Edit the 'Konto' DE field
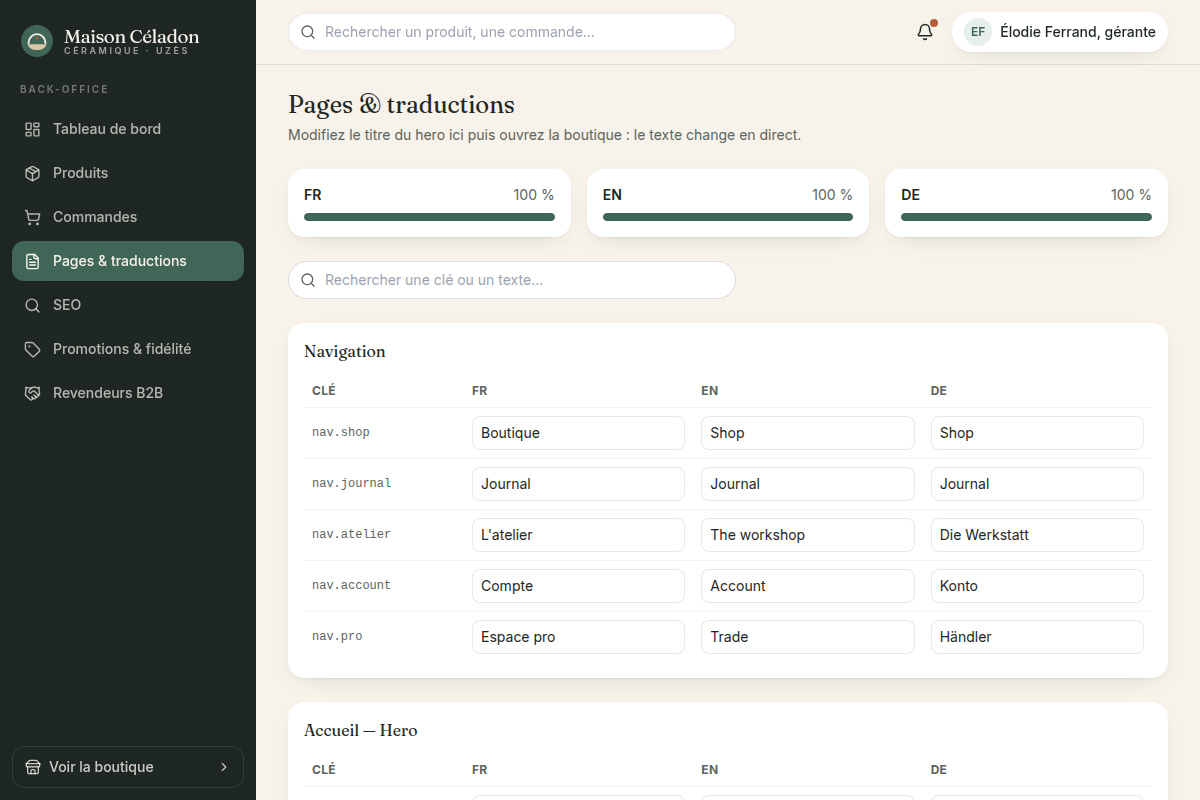Viewport: 1200px width, 800px height. 1037,586
